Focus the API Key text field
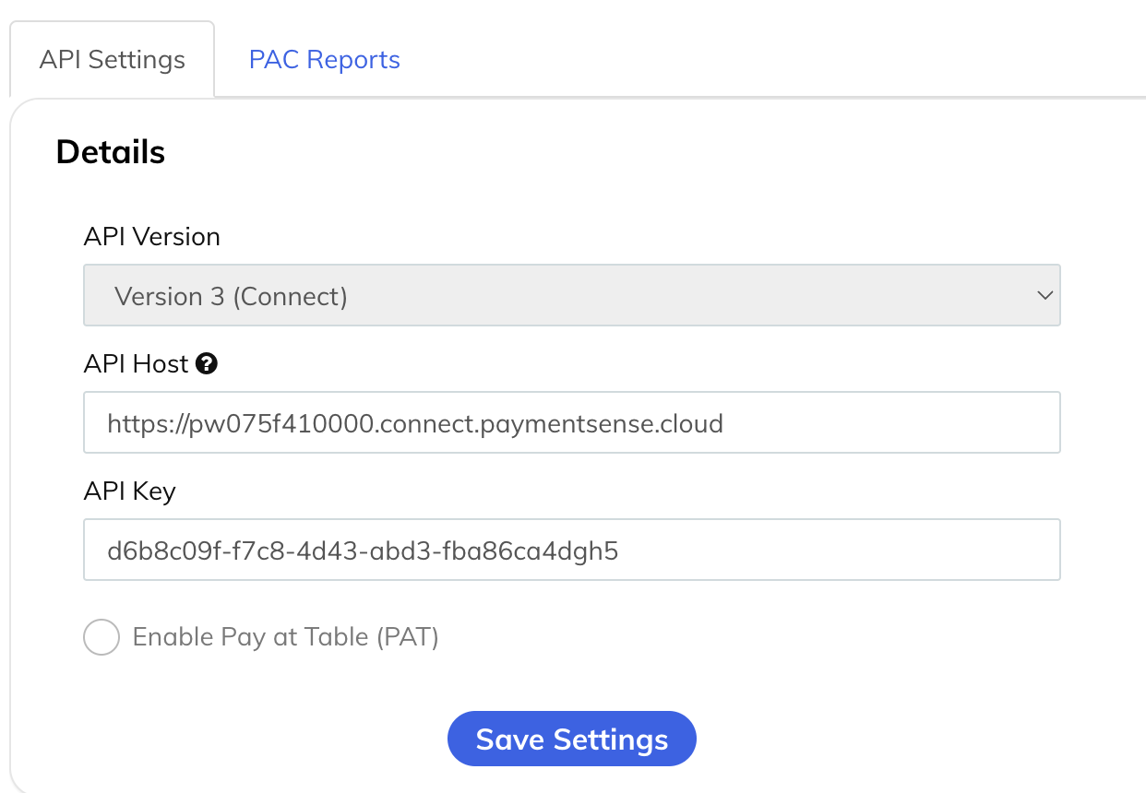This screenshot has width=1146, height=793. pyautogui.click(x=571, y=550)
